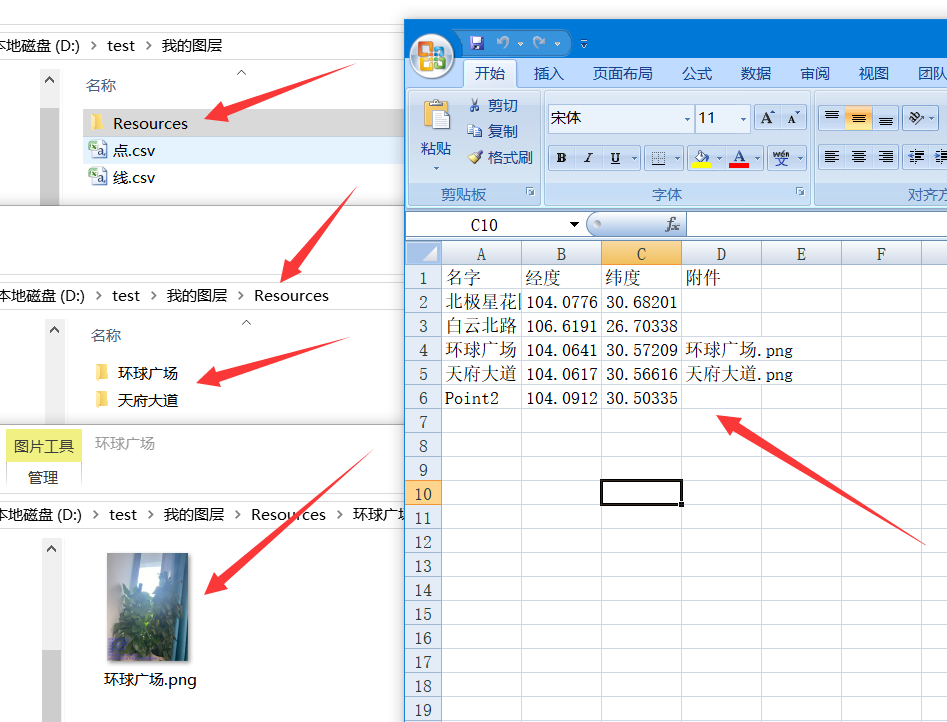Open the font name dropdown (宋体)

[x=687, y=118]
